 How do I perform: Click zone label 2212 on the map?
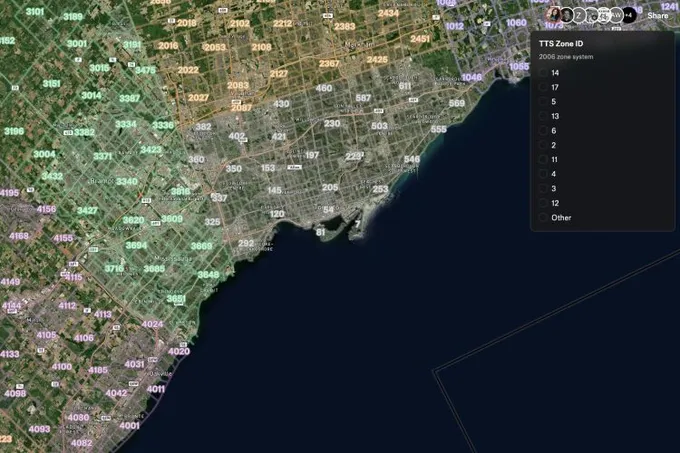pos(282,23)
